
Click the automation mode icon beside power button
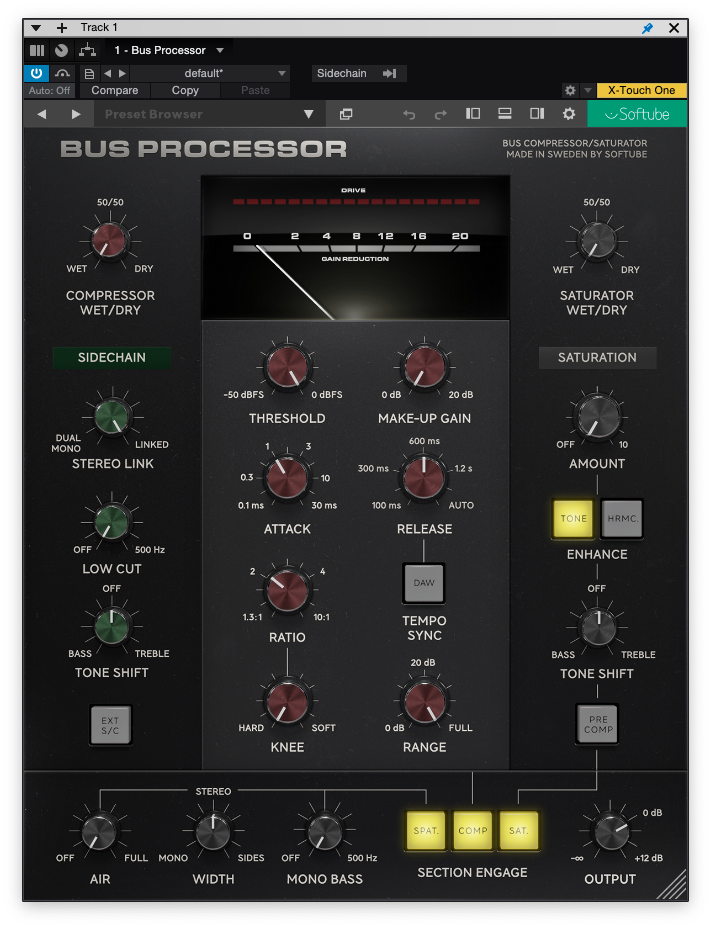click(62, 73)
